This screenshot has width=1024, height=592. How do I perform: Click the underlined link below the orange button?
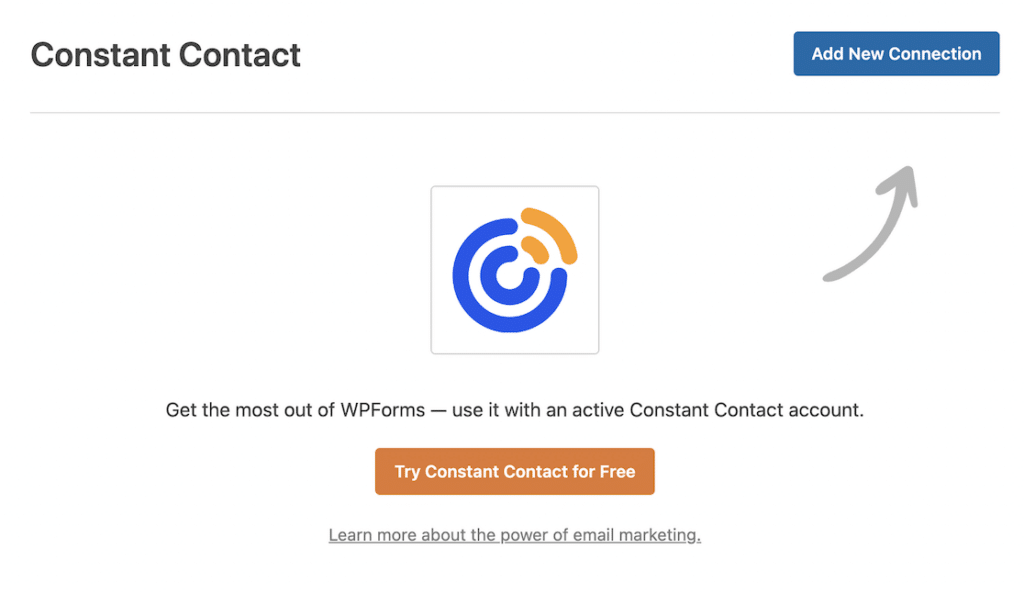[514, 534]
